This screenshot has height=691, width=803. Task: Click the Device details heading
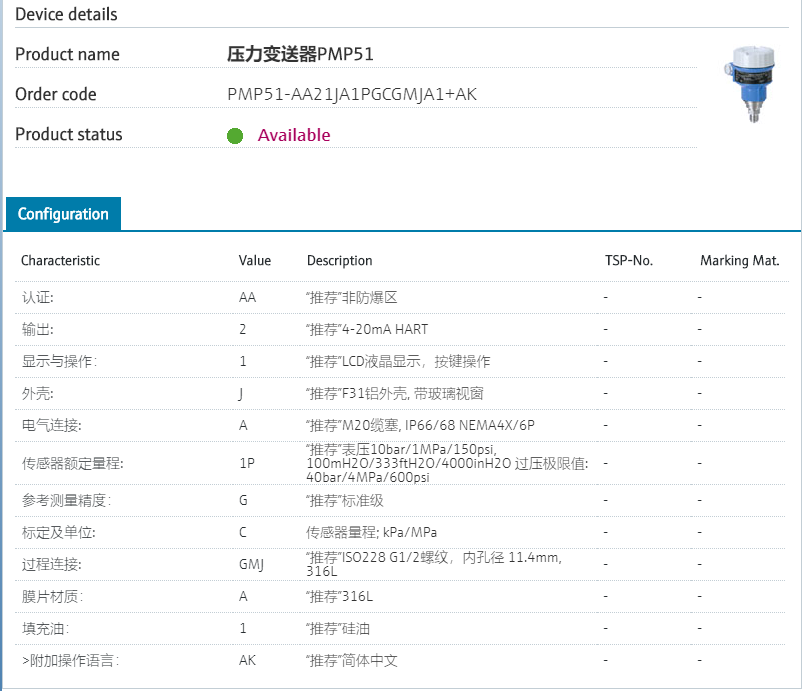coord(66,14)
